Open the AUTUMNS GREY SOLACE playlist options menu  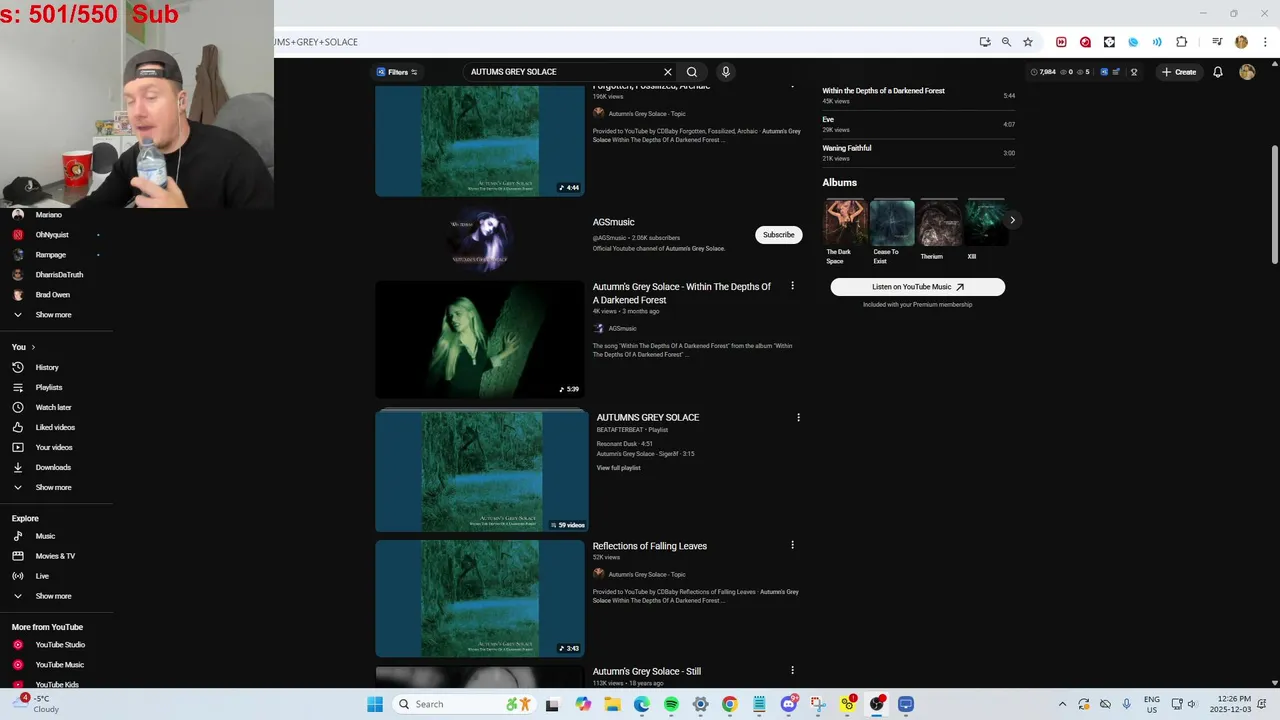click(798, 417)
